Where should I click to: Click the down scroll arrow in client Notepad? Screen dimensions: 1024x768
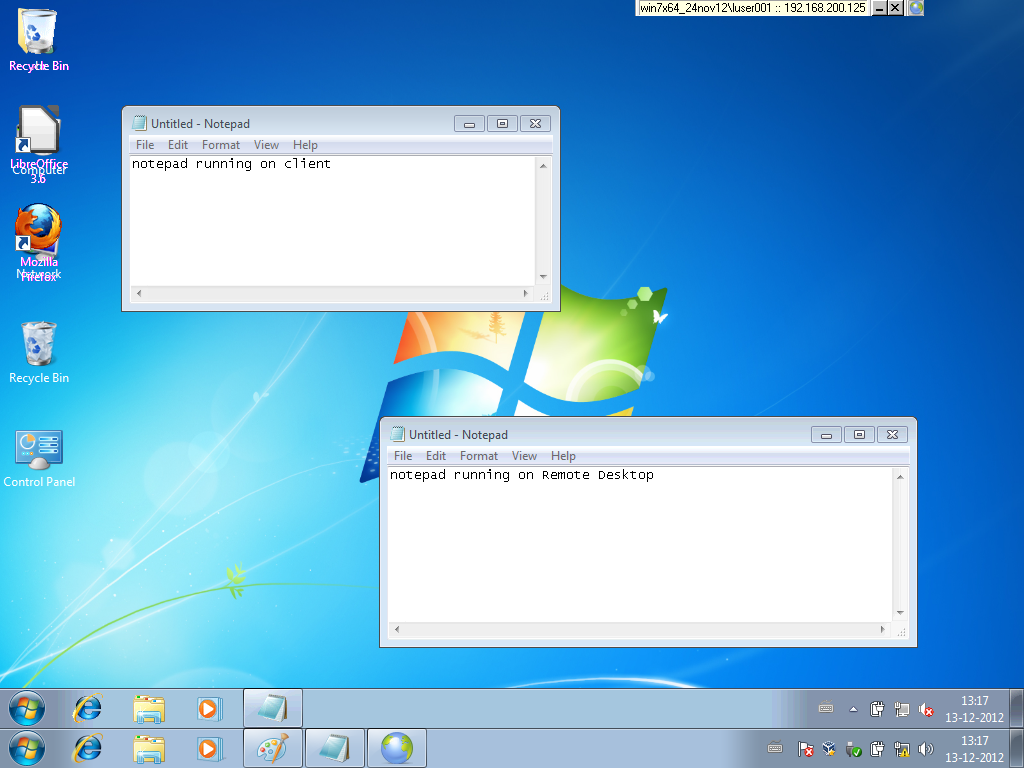544,277
